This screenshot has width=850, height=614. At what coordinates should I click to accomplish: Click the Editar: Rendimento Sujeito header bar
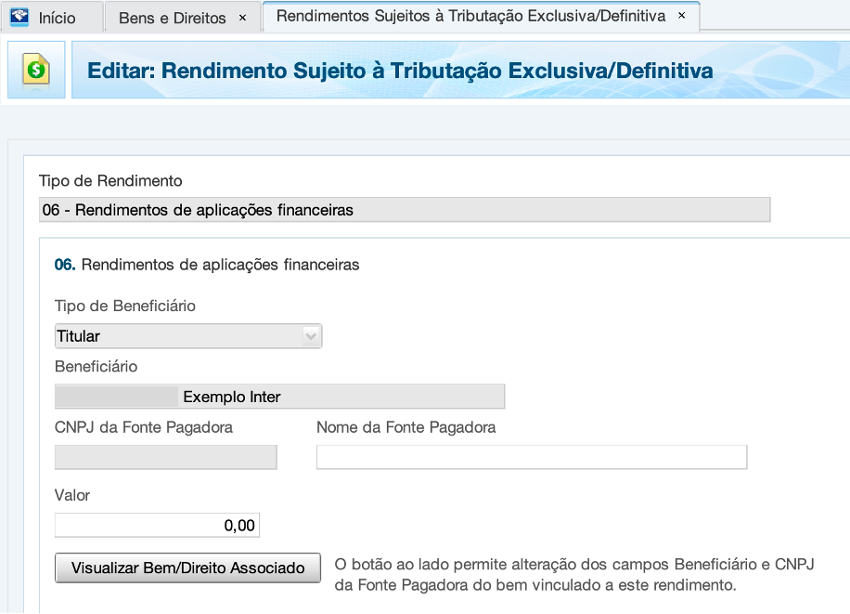pos(400,71)
